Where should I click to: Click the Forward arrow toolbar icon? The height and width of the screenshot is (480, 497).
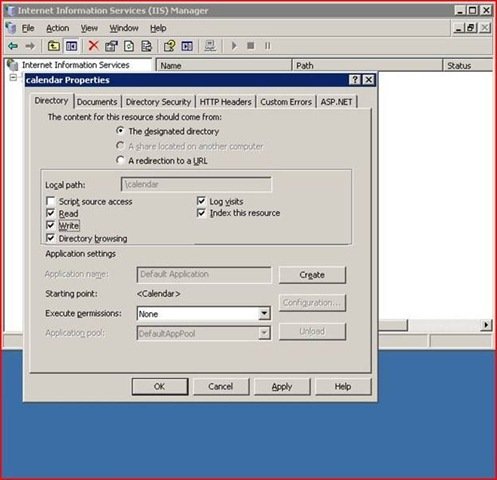click(x=30, y=46)
